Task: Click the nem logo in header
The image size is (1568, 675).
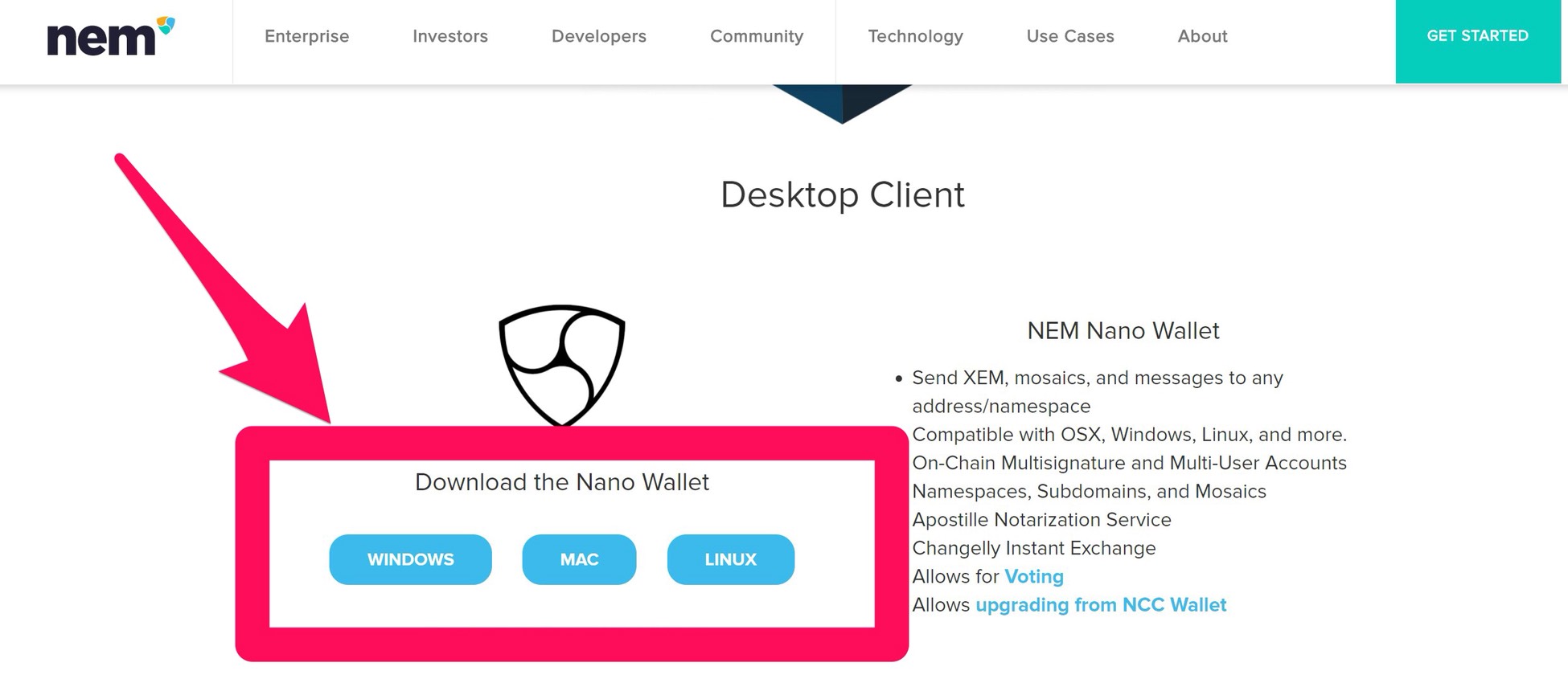Action: 111,36
